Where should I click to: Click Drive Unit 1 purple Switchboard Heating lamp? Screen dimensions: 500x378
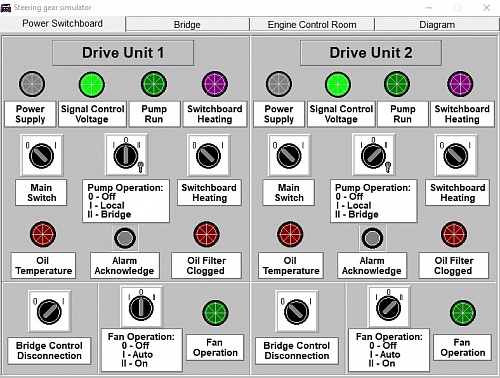pyautogui.click(x=215, y=84)
